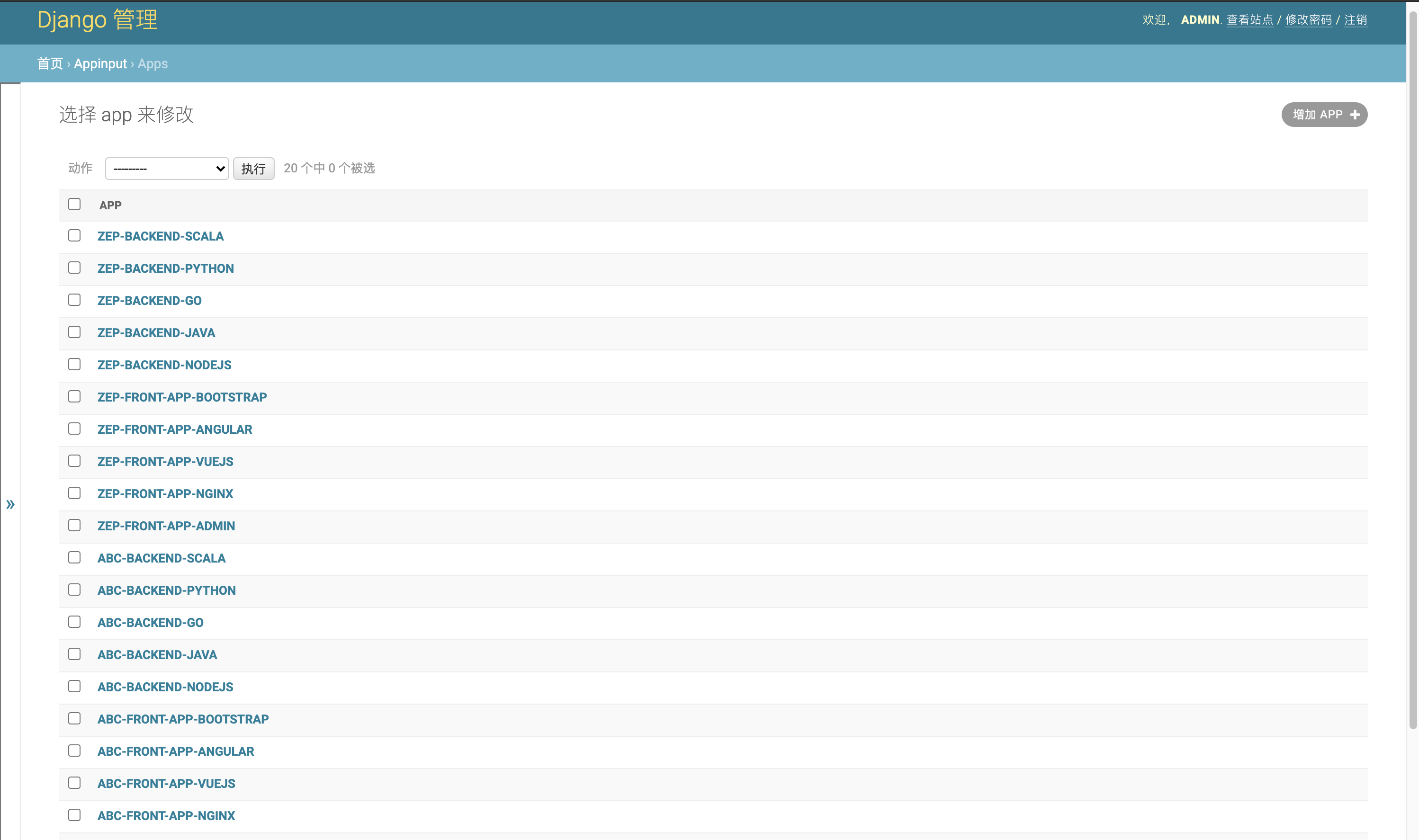Viewport: 1419px width, 840px height.
Task: Check the ZEP-FRONT-APP-BOOTSTRAP row checkbox
Action: (x=74, y=396)
